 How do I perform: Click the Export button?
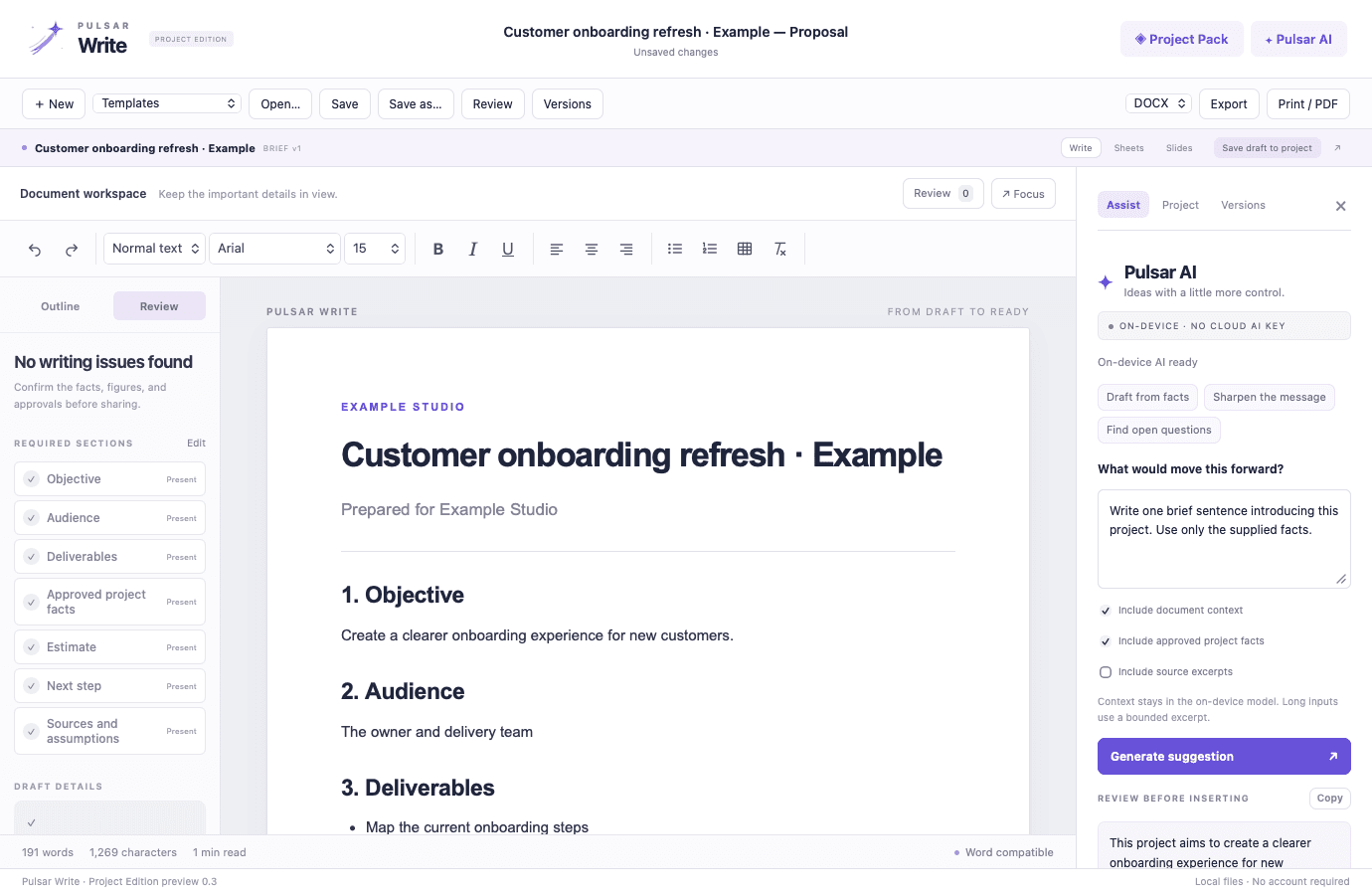pos(1229,103)
